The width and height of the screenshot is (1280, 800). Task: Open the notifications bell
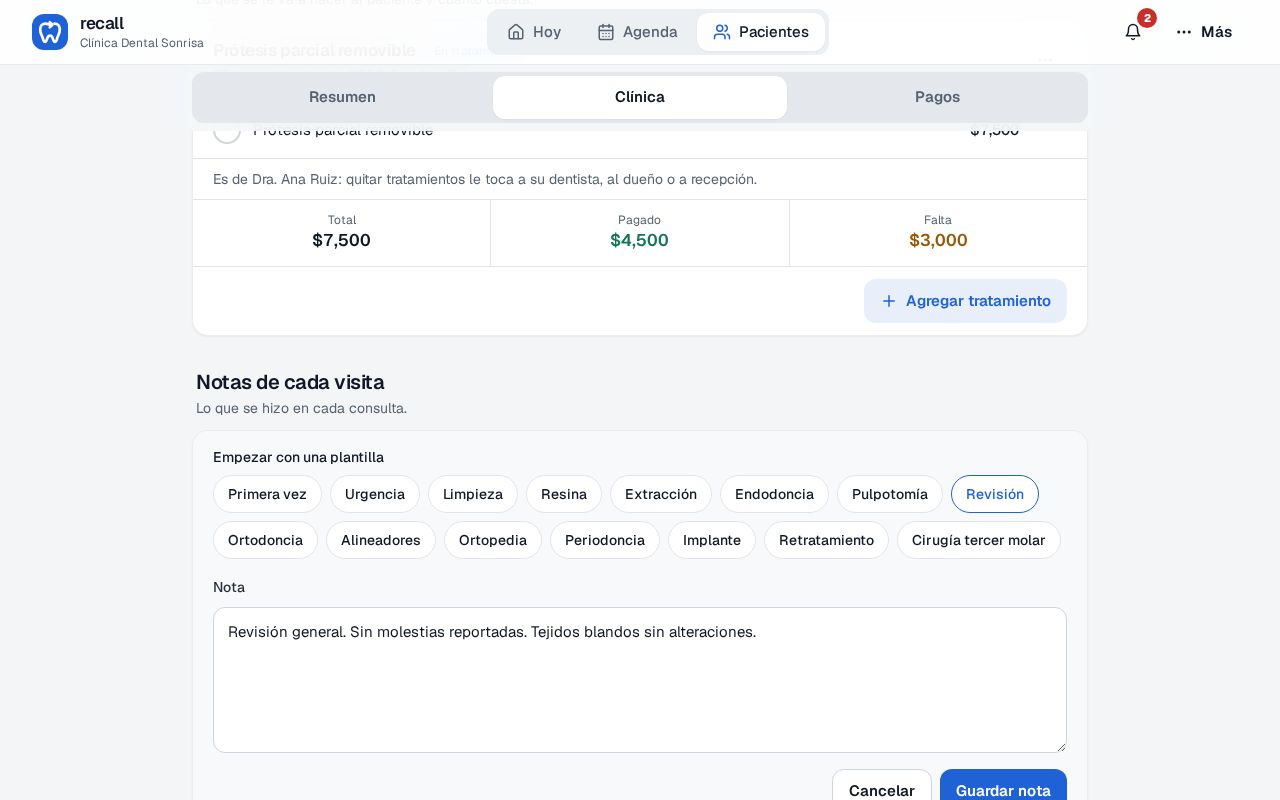coord(1133,32)
